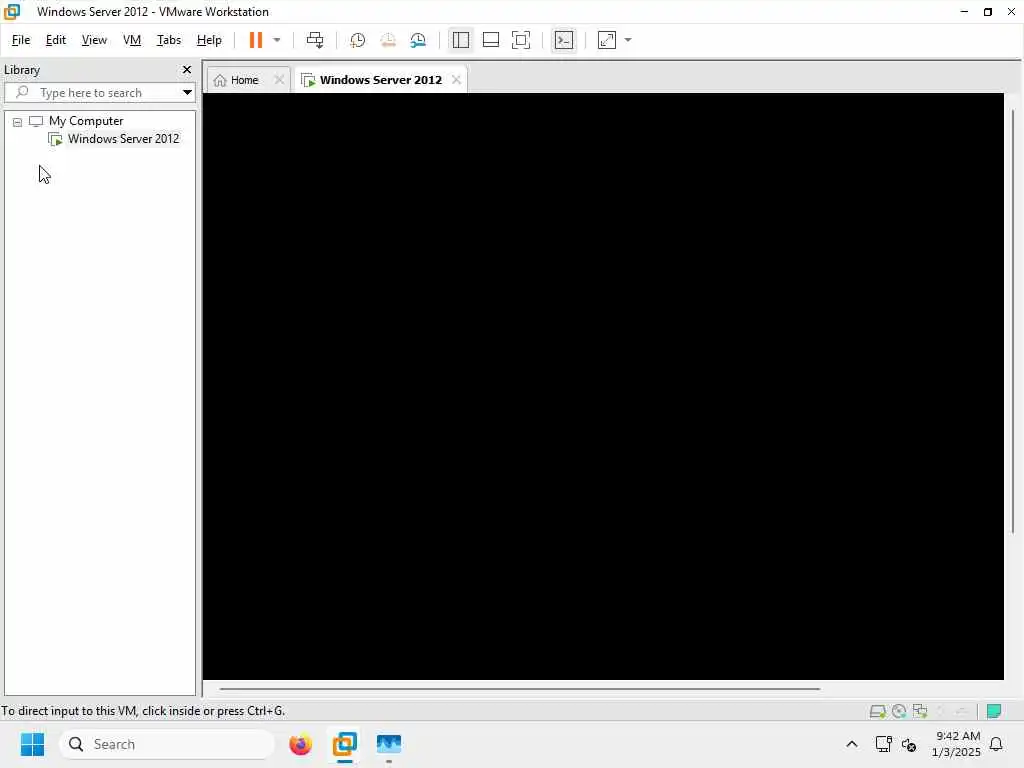Click the network adapter status icon
This screenshot has height=768, width=1024.
(x=920, y=711)
